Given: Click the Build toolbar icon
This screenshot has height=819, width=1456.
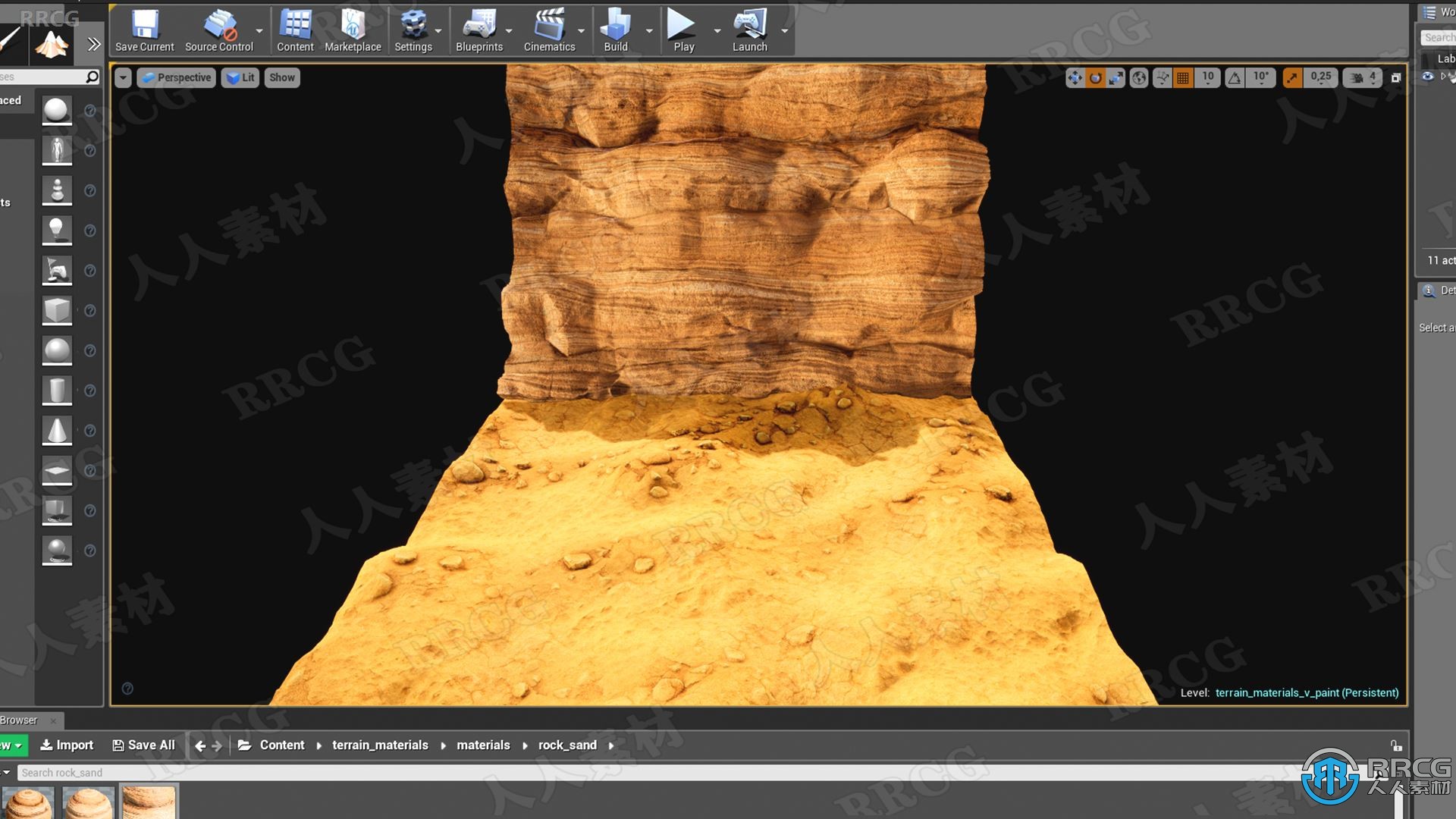Looking at the screenshot, I should pos(616,30).
